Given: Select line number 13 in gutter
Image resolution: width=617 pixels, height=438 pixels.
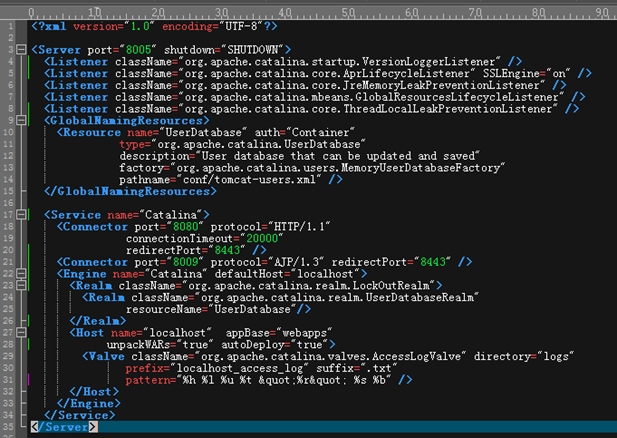Looking at the screenshot, I should pyautogui.click(x=8, y=168).
